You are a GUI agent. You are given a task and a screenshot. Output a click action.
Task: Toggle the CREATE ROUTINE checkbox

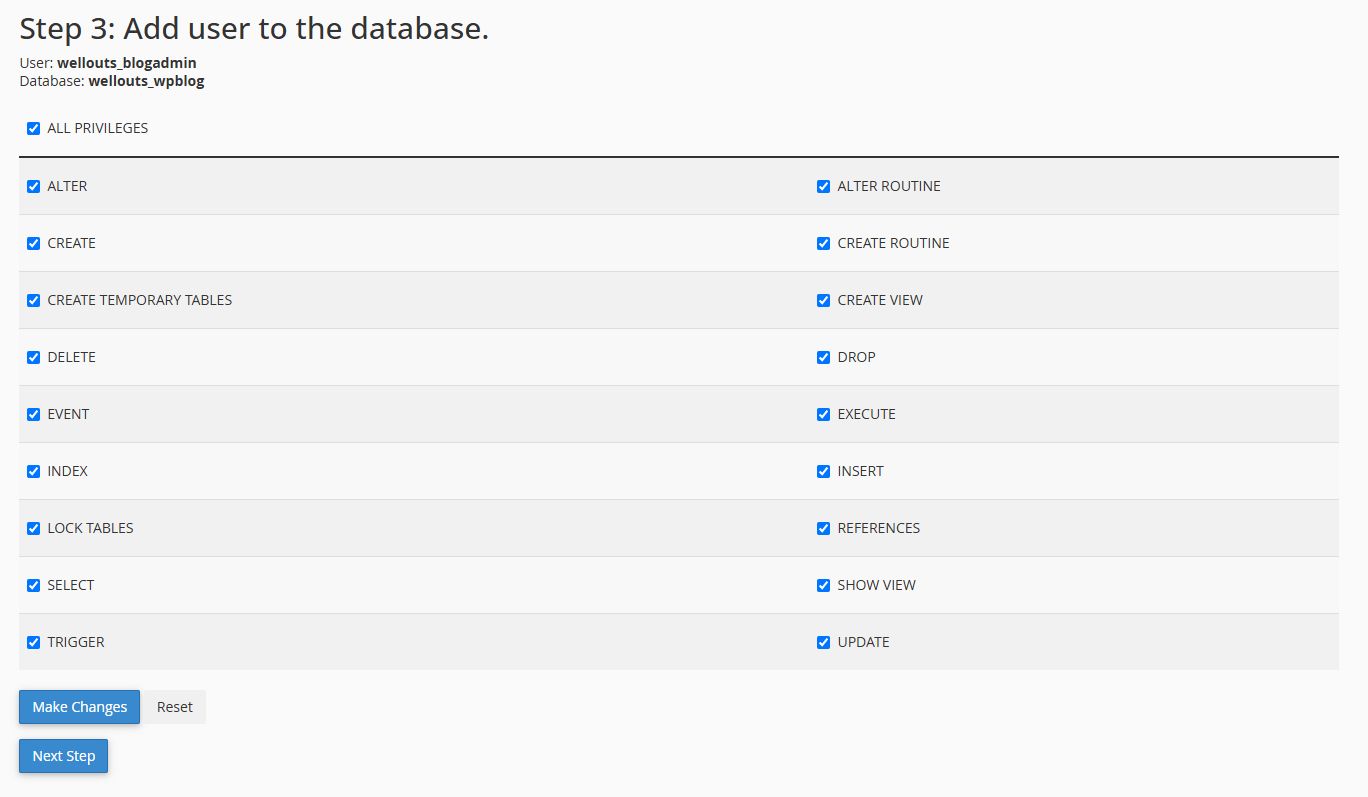[823, 243]
